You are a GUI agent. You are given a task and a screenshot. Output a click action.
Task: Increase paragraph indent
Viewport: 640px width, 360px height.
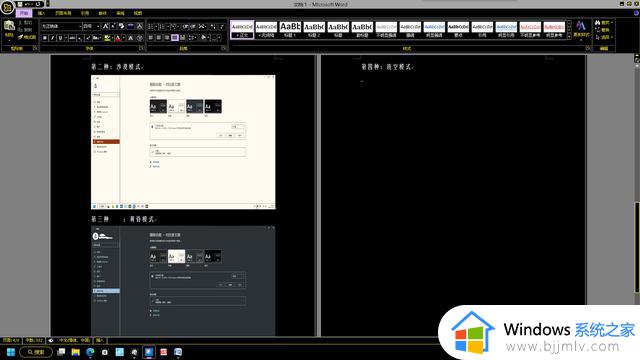(x=193, y=27)
